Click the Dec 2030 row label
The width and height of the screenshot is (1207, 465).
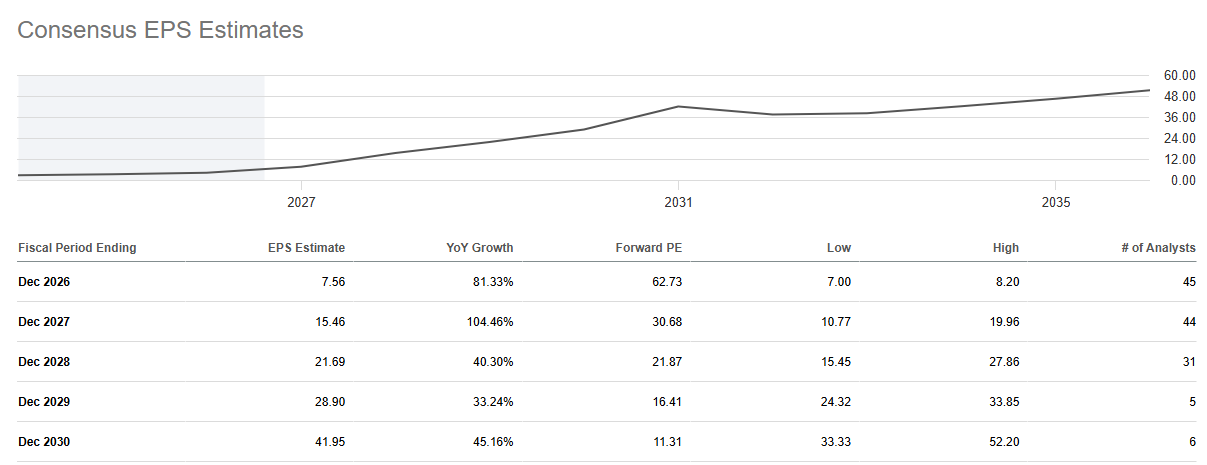click(44, 442)
